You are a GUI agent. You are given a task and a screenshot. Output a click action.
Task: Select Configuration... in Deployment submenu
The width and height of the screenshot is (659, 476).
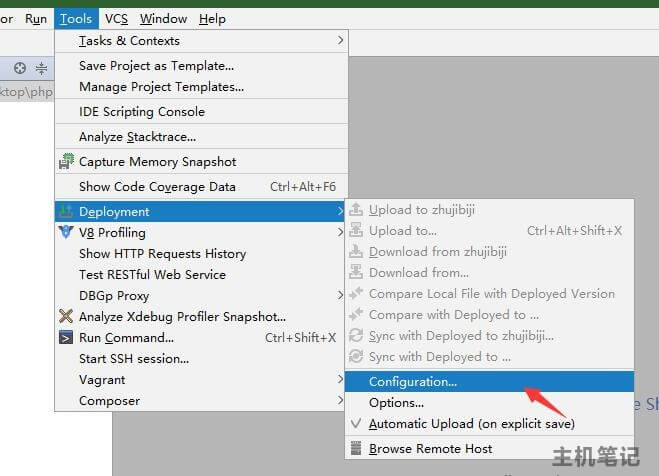coord(412,381)
